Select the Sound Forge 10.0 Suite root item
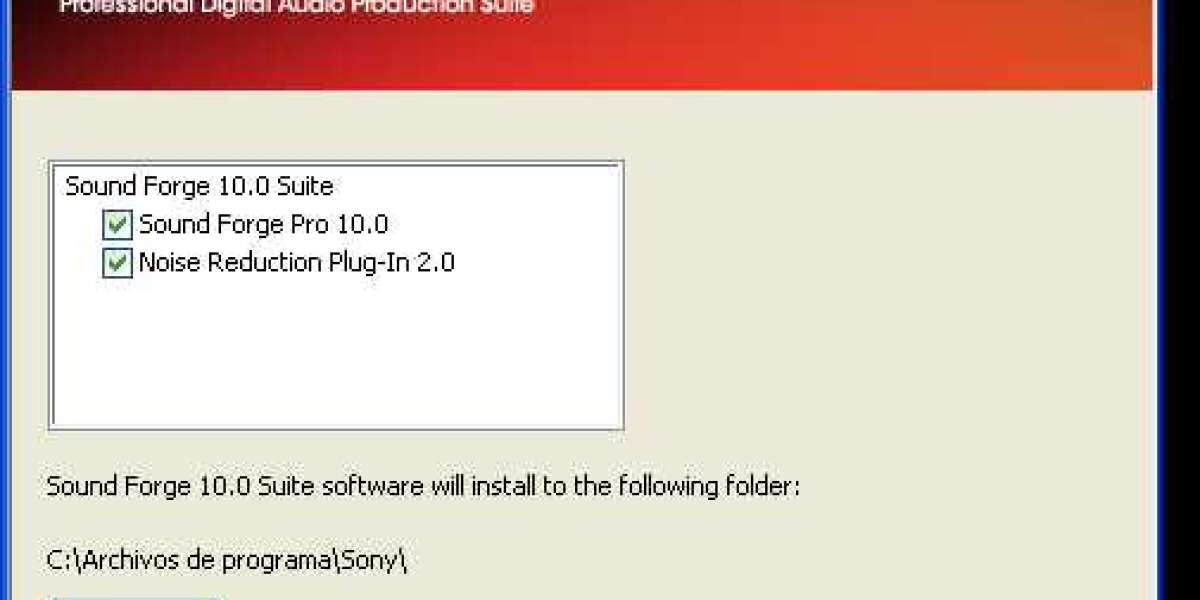 coord(199,186)
